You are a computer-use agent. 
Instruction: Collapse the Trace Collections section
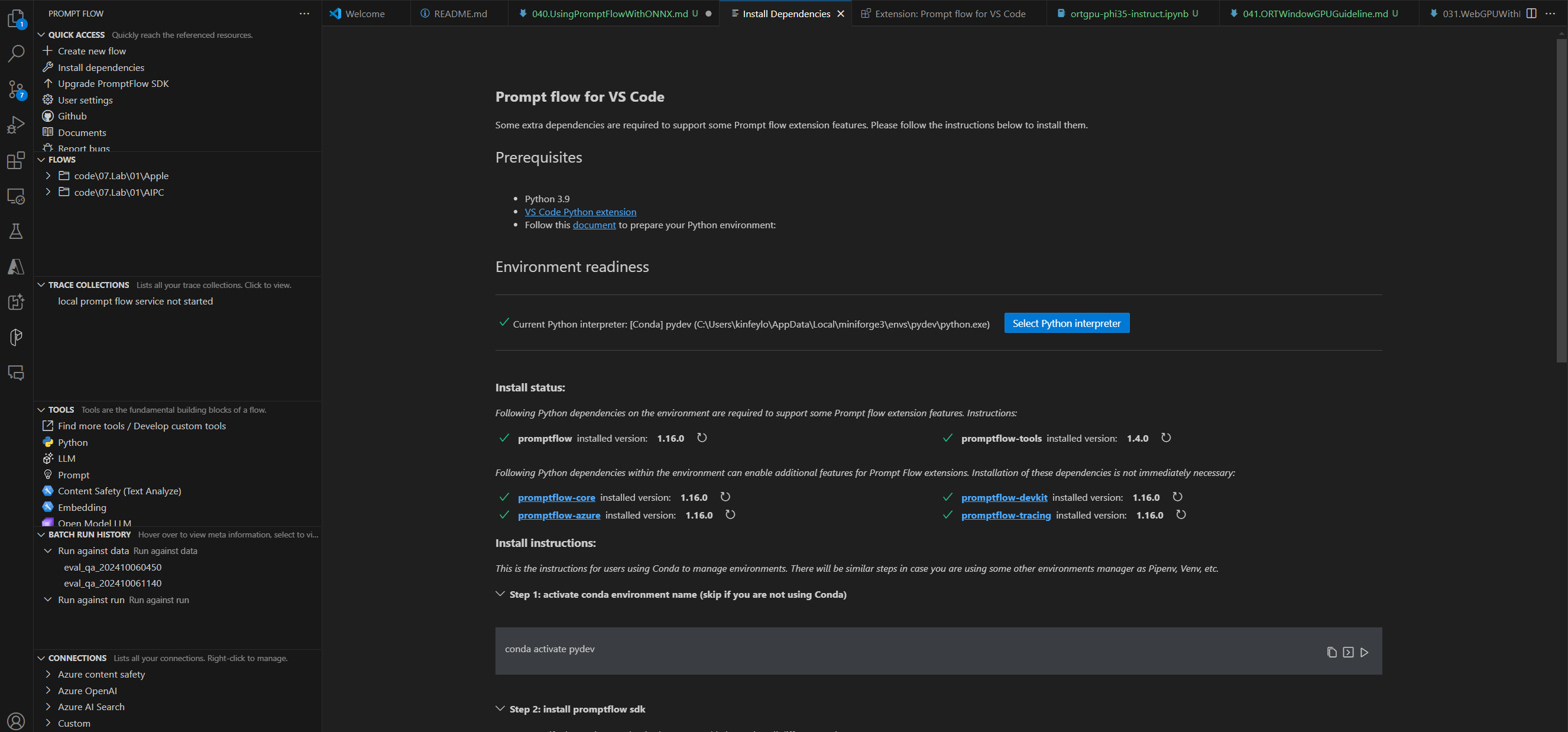[x=41, y=285]
